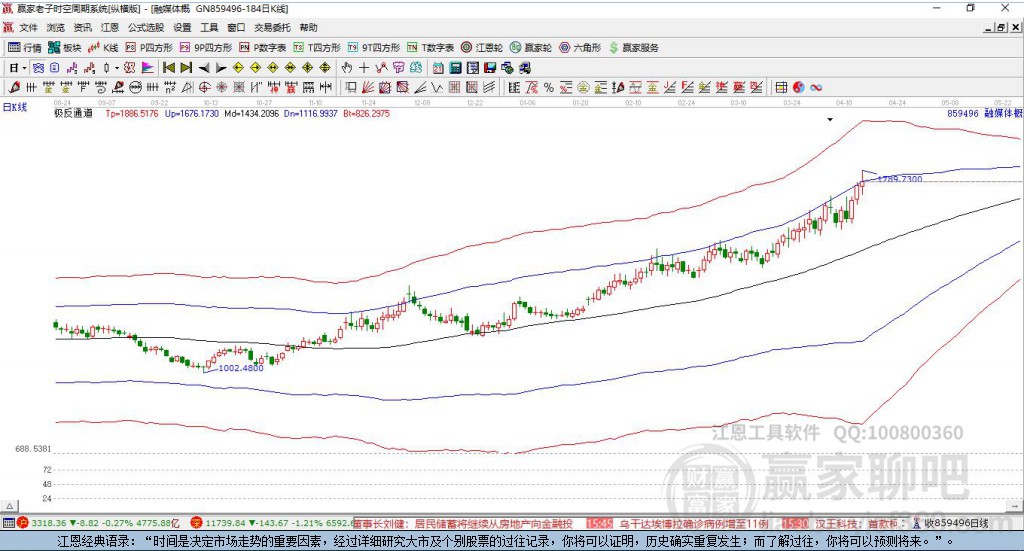Click the 极反通道 indicator label
The height and width of the screenshot is (551, 1024).
(x=73, y=113)
